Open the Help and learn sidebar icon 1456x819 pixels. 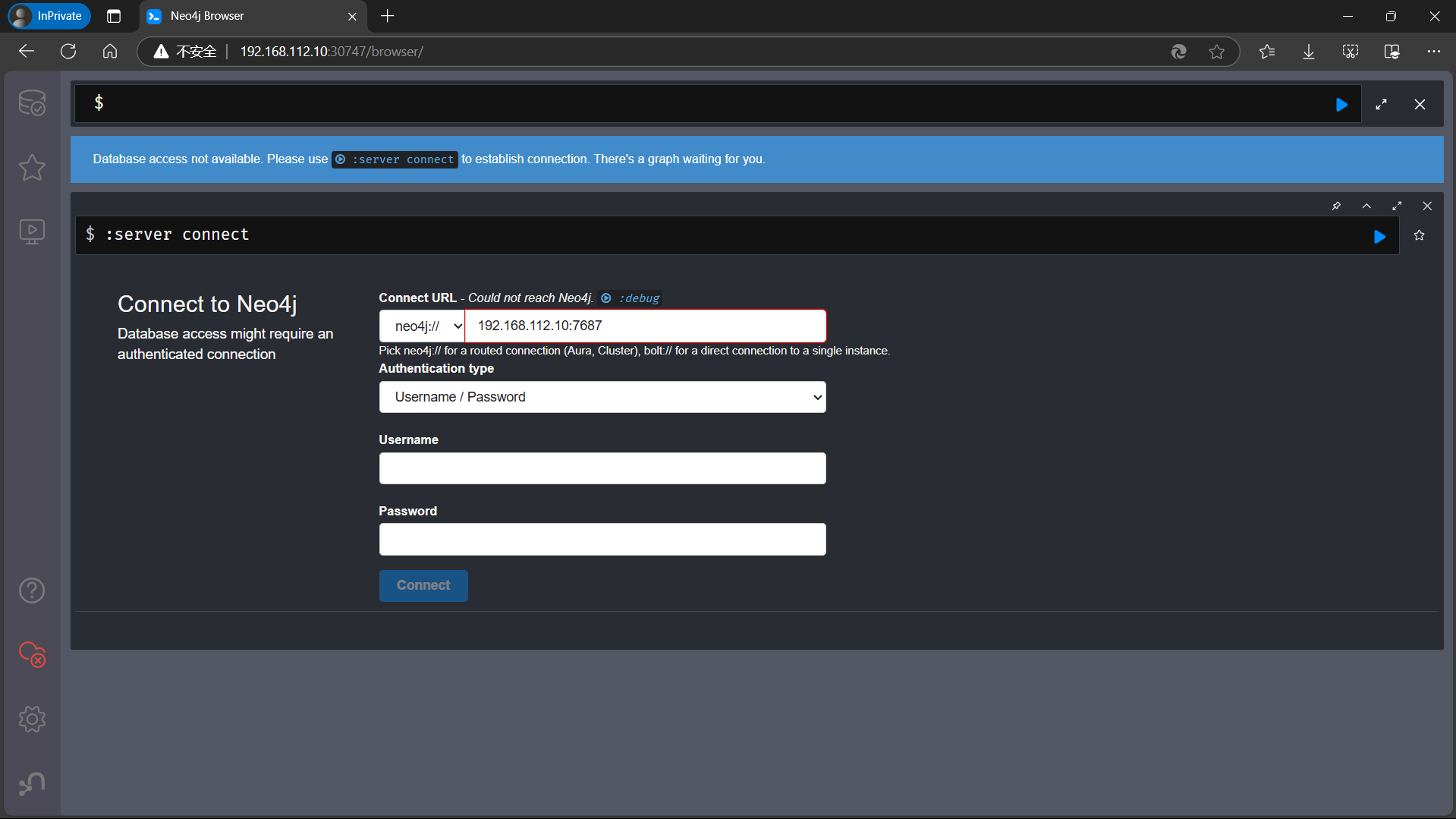coord(32,590)
